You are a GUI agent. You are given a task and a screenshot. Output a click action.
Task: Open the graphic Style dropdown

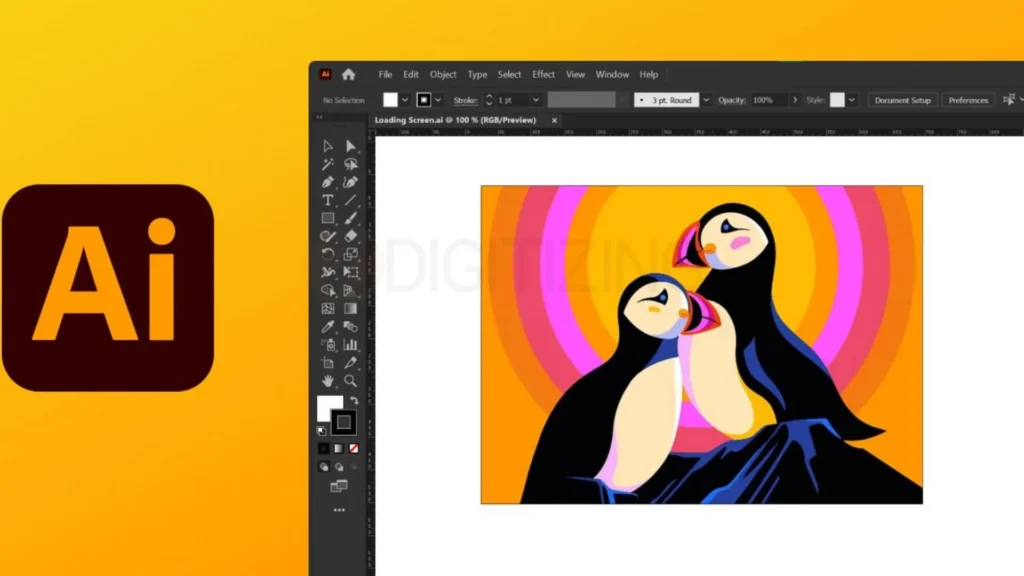tap(852, 100)
